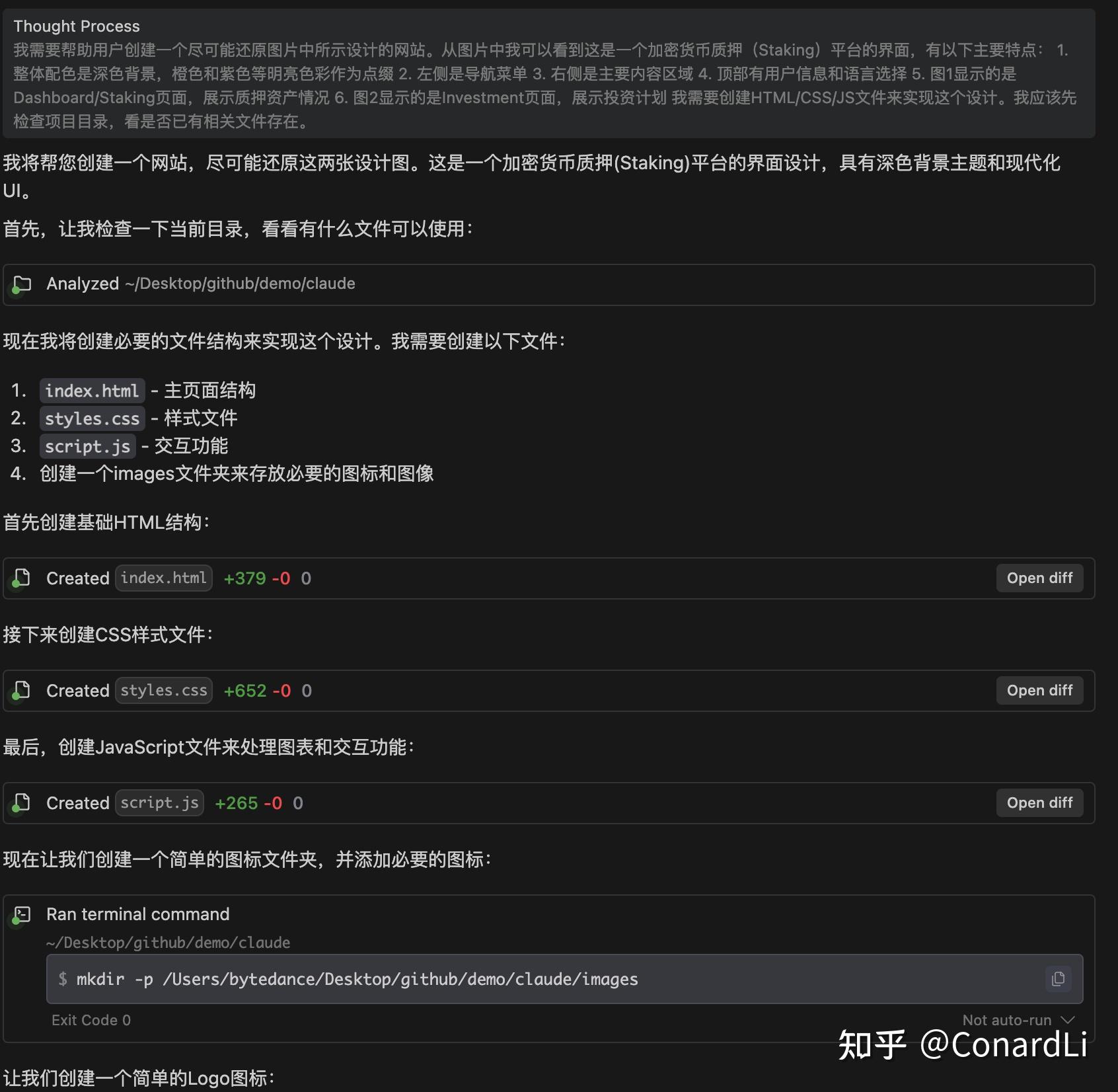The height and width of the screenshot is (1092, 1118).
Task: Open diff for styles.css
Action: [x=1039, y=690]
